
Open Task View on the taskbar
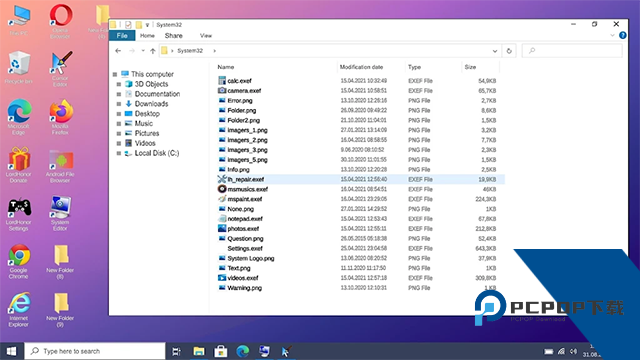click(176, 351)
